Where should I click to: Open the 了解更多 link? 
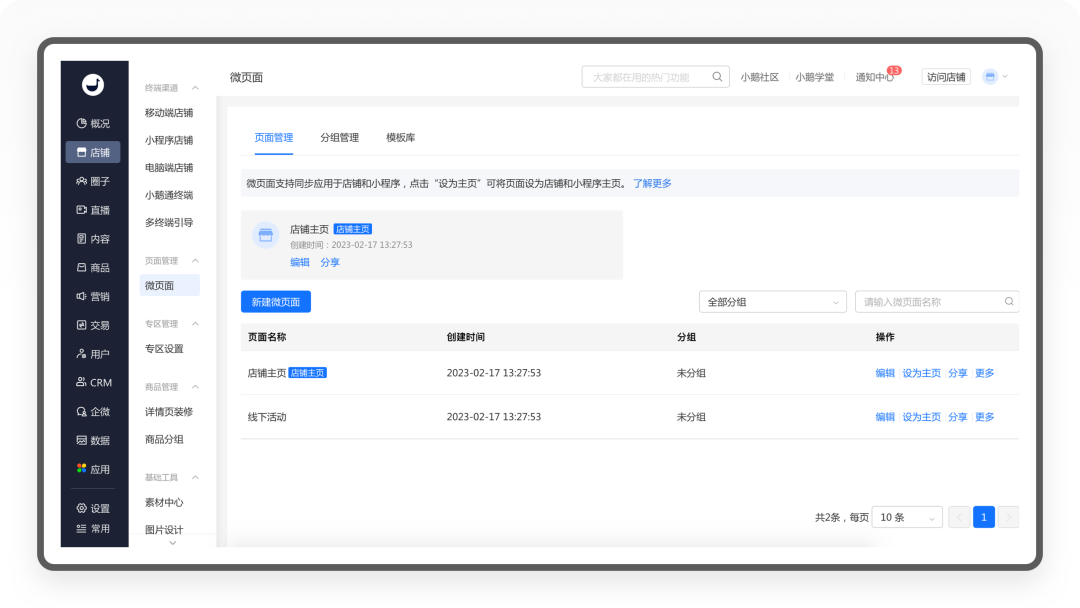tap(652, 183)
